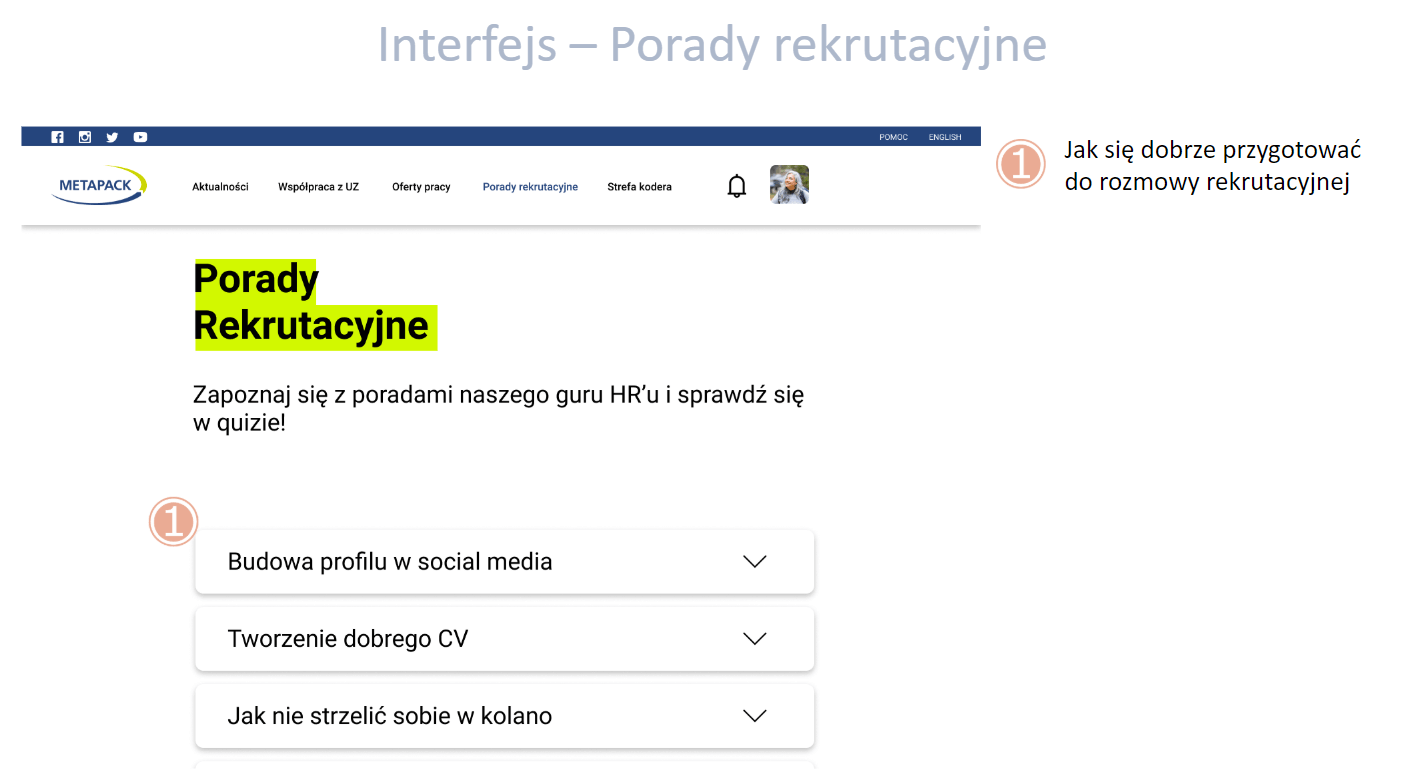Viewport: 1406px width, 775px height.
Task: Click the numbered marker beside the accordion list
Action: [174, 522]
